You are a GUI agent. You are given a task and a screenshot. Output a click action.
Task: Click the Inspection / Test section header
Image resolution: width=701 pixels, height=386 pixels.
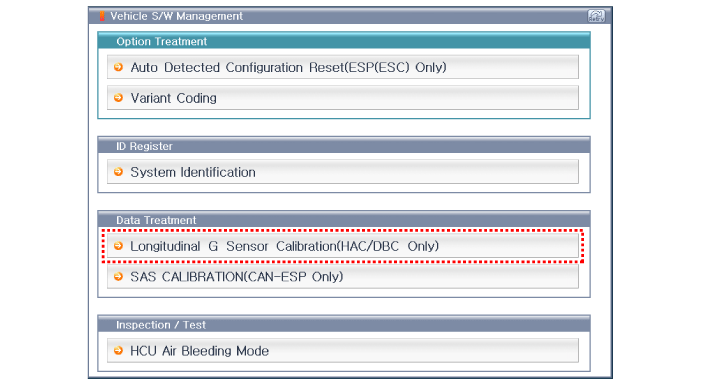pos(344,324)
